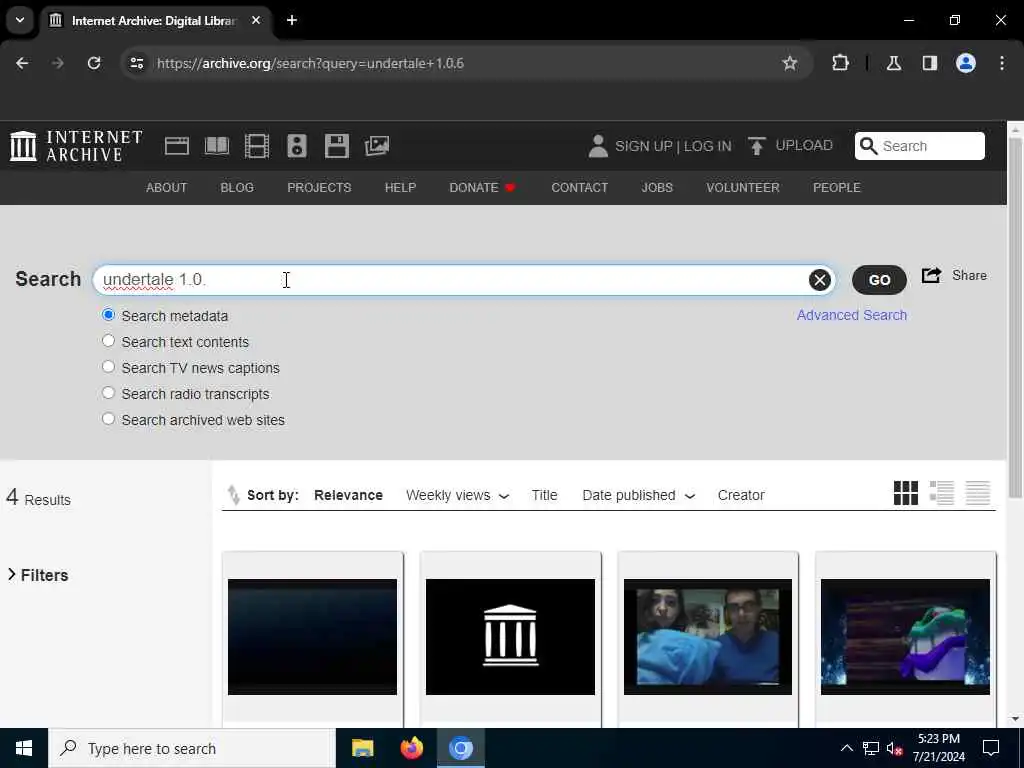Open the ABOUT menu item
This screenshot has width=1024, height=768.
pyautogui.click(x=167, y=187)
